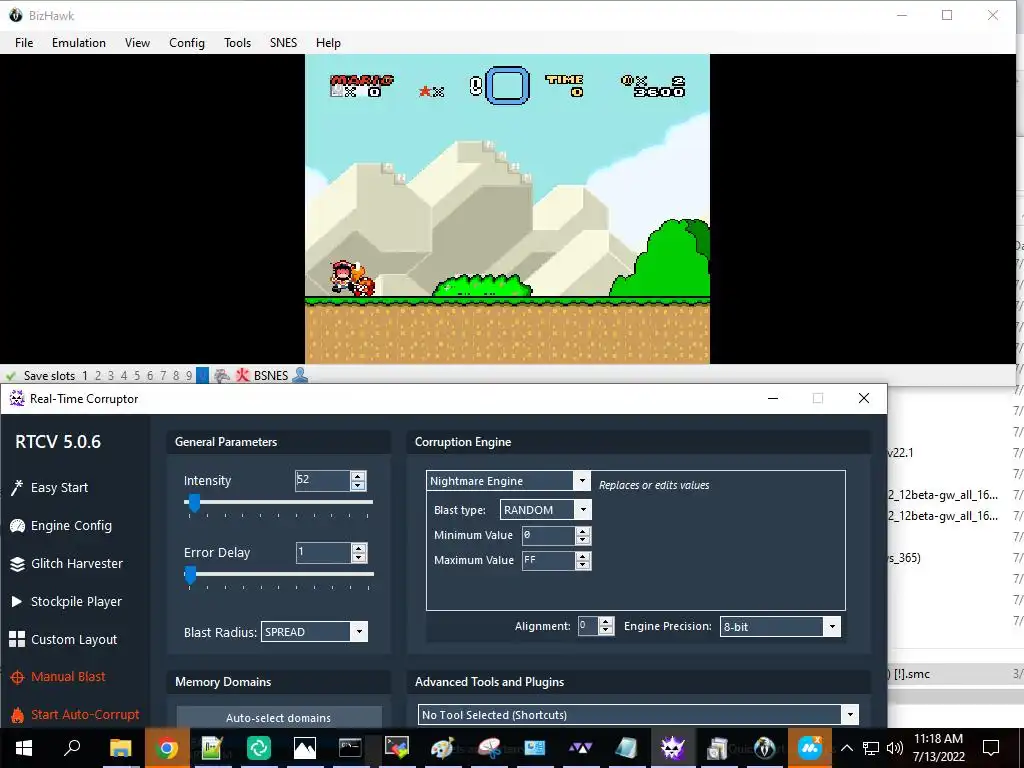The height and width of the screenshot is (768, 1024).
Task: Select the highlighted blue save slot 0
Action: point(202,376)
